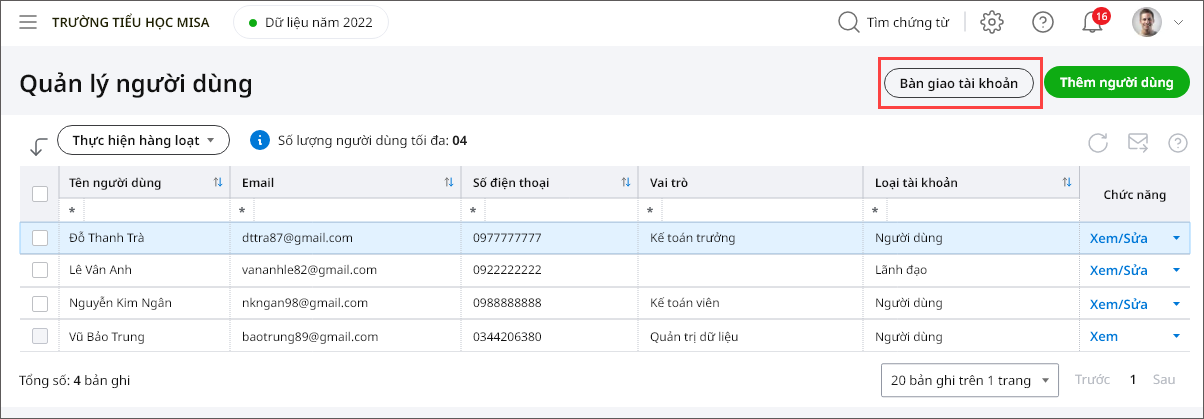Open the hamburger navigation menu
This screenshot has width=1204, height=419.
[x=28, y=22]
